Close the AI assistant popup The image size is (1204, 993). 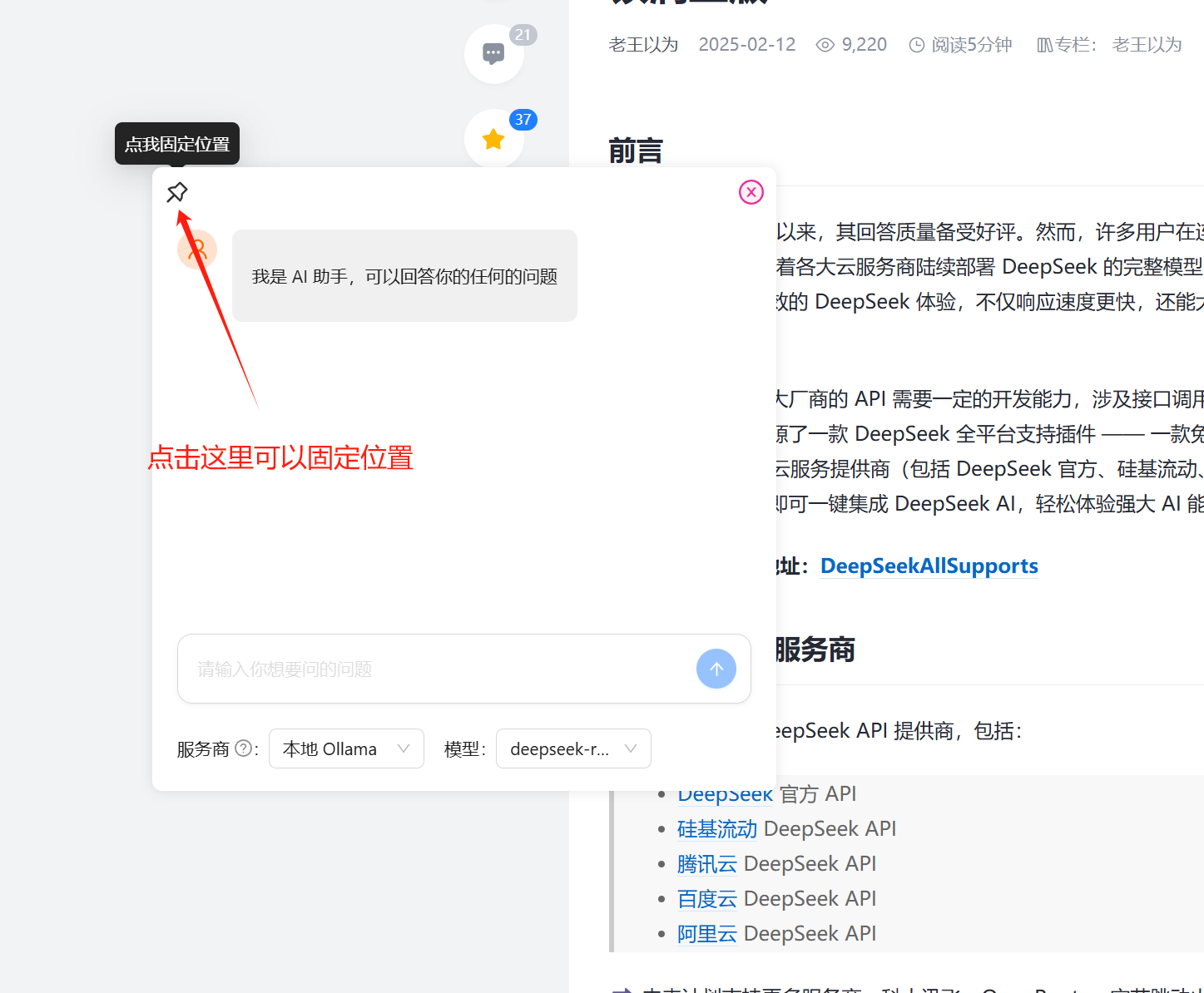(x=751, y=192)
